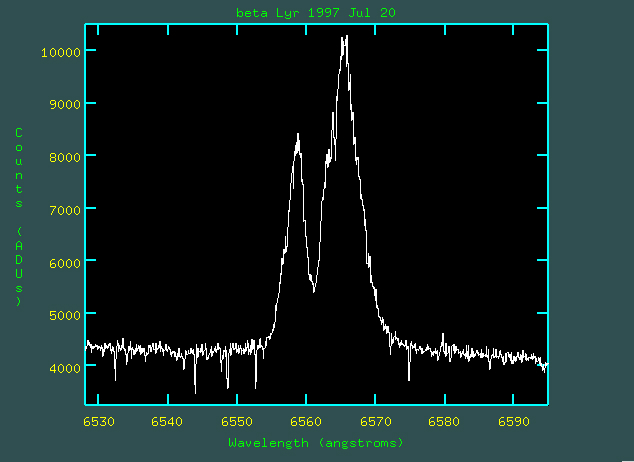Image resolution: width=634 pixels, height=462 pixels.
Task: Click the y-axis value 10000
Action: pyautogui.click(x=61, y=52)
